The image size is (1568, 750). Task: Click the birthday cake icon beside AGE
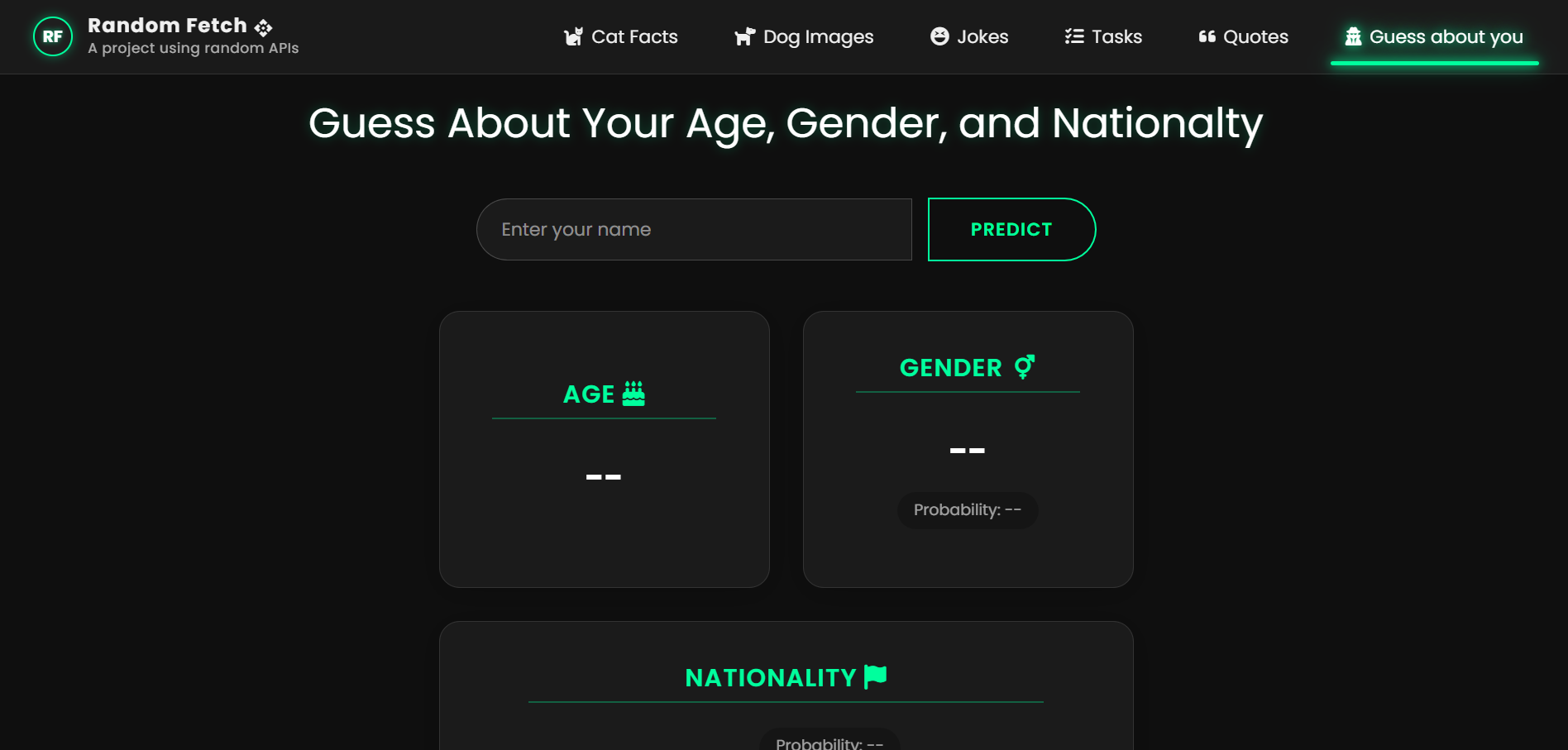tap(633, 394)
